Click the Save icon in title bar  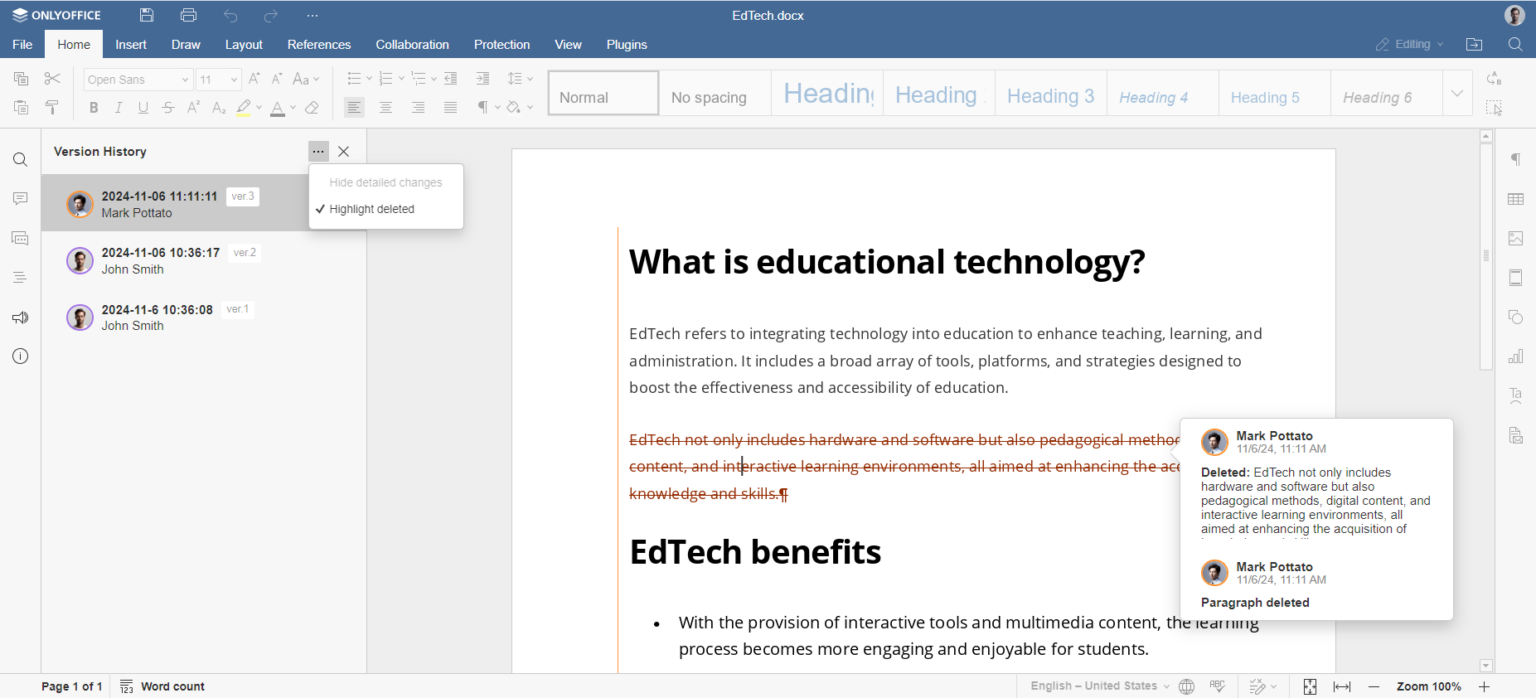tap(147, 15)
